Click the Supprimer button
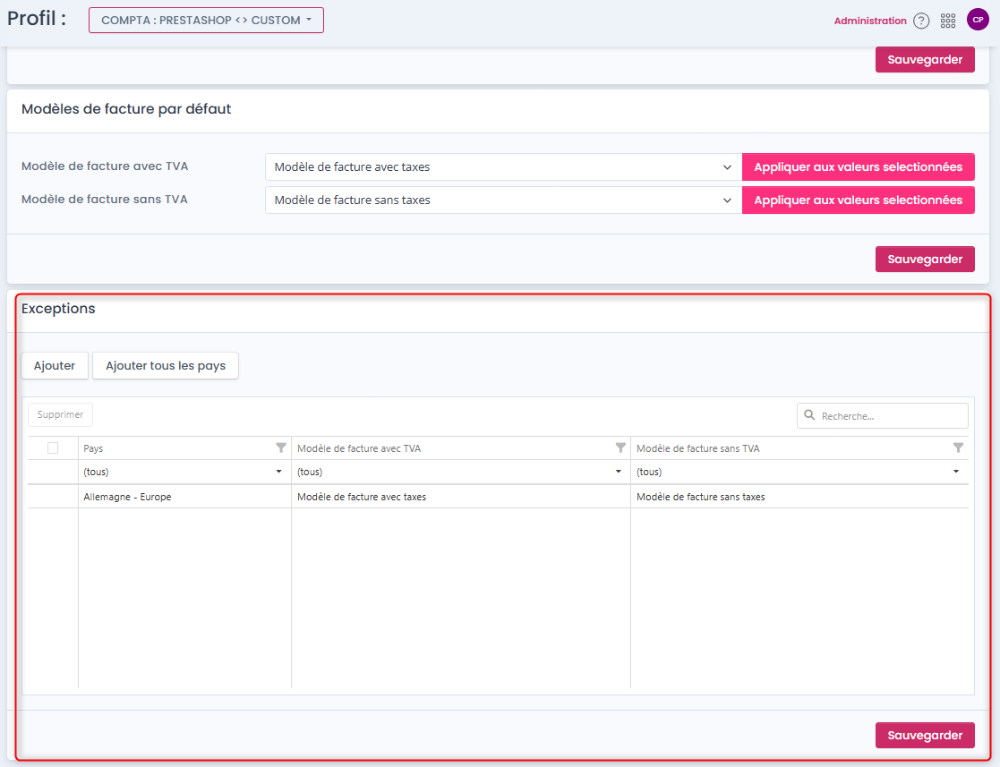The width and height of the screenshot is (1000, 767). pos(60,414)
